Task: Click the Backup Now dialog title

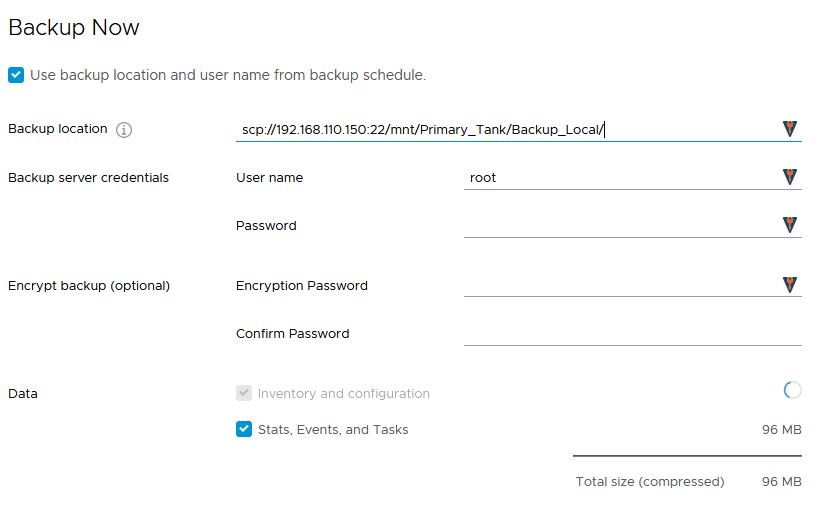Action: pos(74,28)
